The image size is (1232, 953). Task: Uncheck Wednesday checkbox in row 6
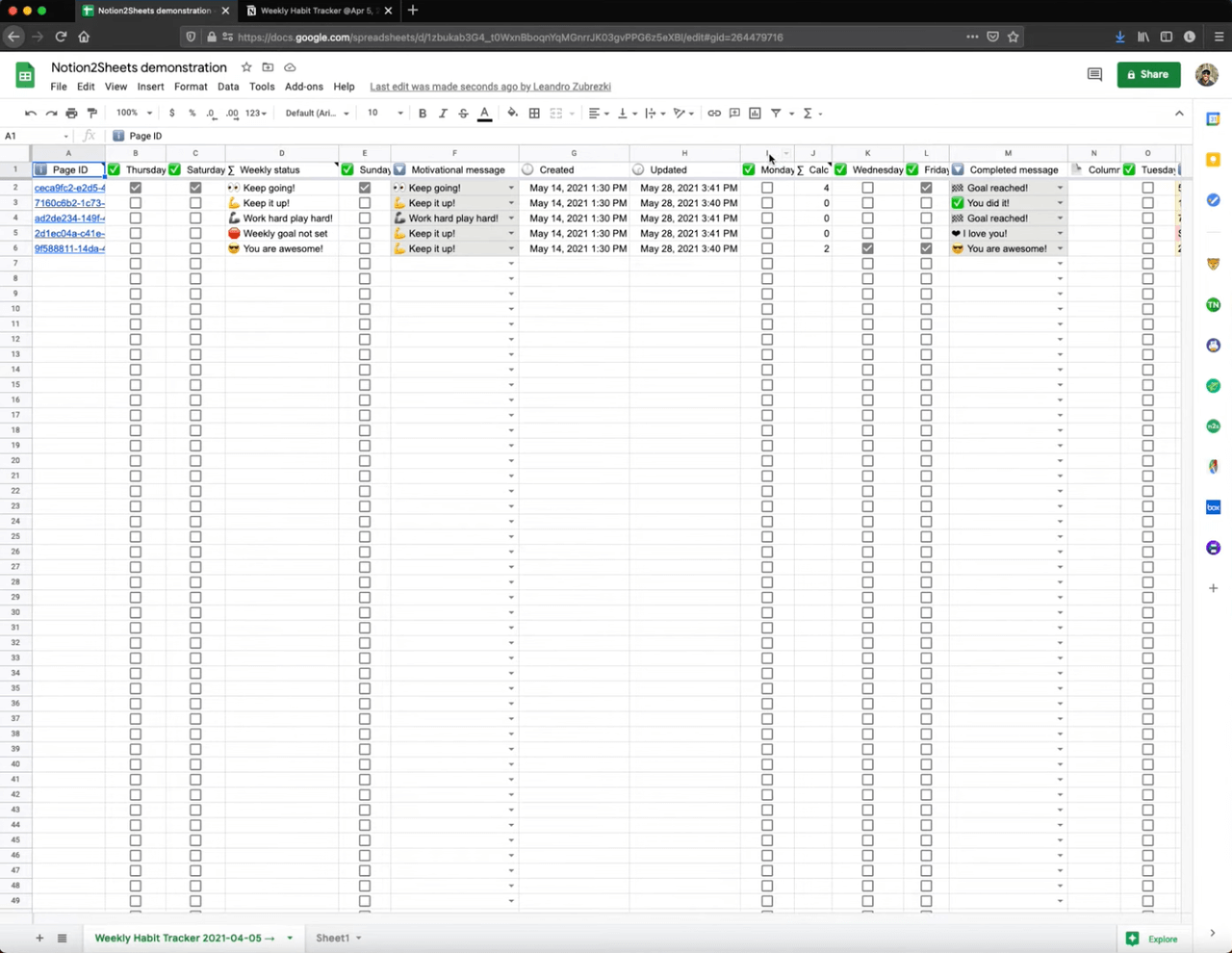[867, 248]
